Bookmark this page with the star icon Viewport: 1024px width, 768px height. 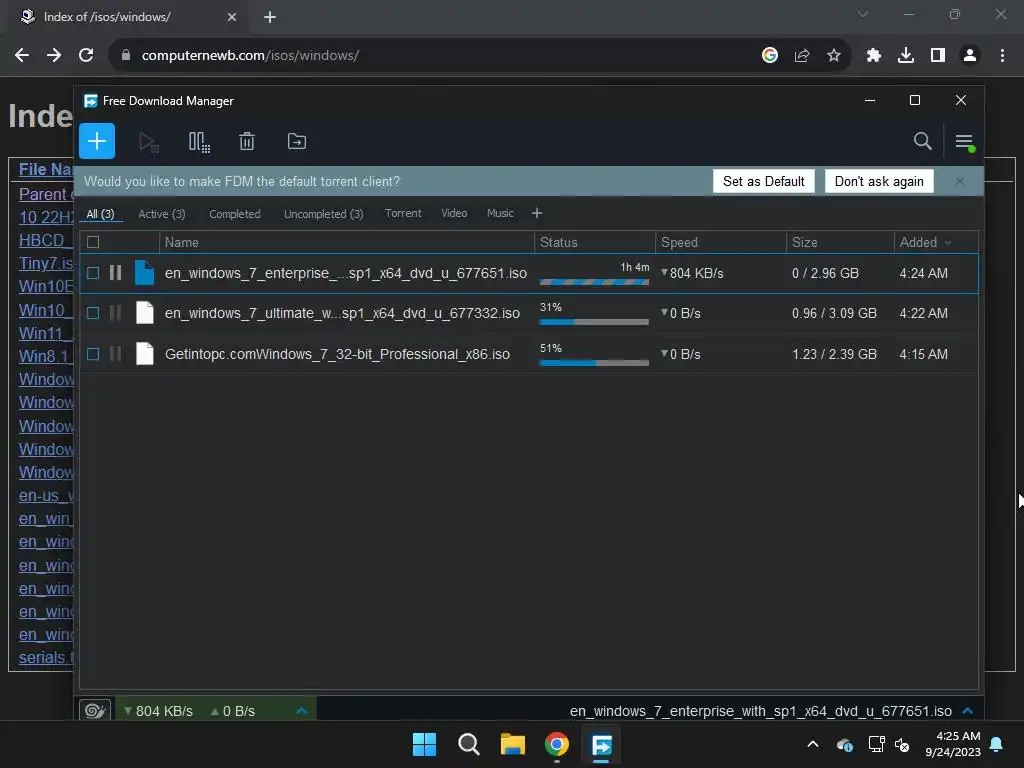tap(834, 56)
